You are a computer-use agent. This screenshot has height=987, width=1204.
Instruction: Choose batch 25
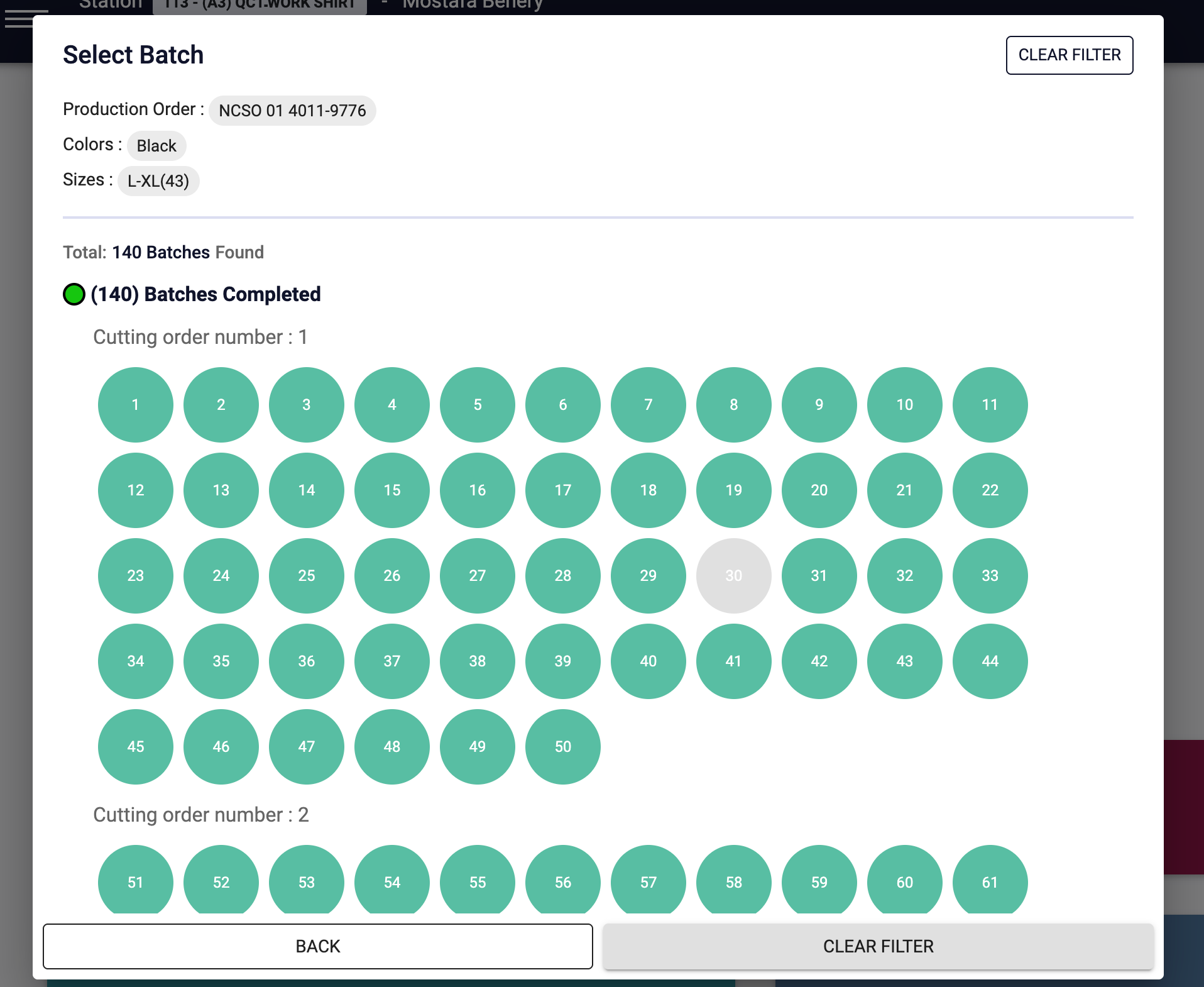click(307, 576)
